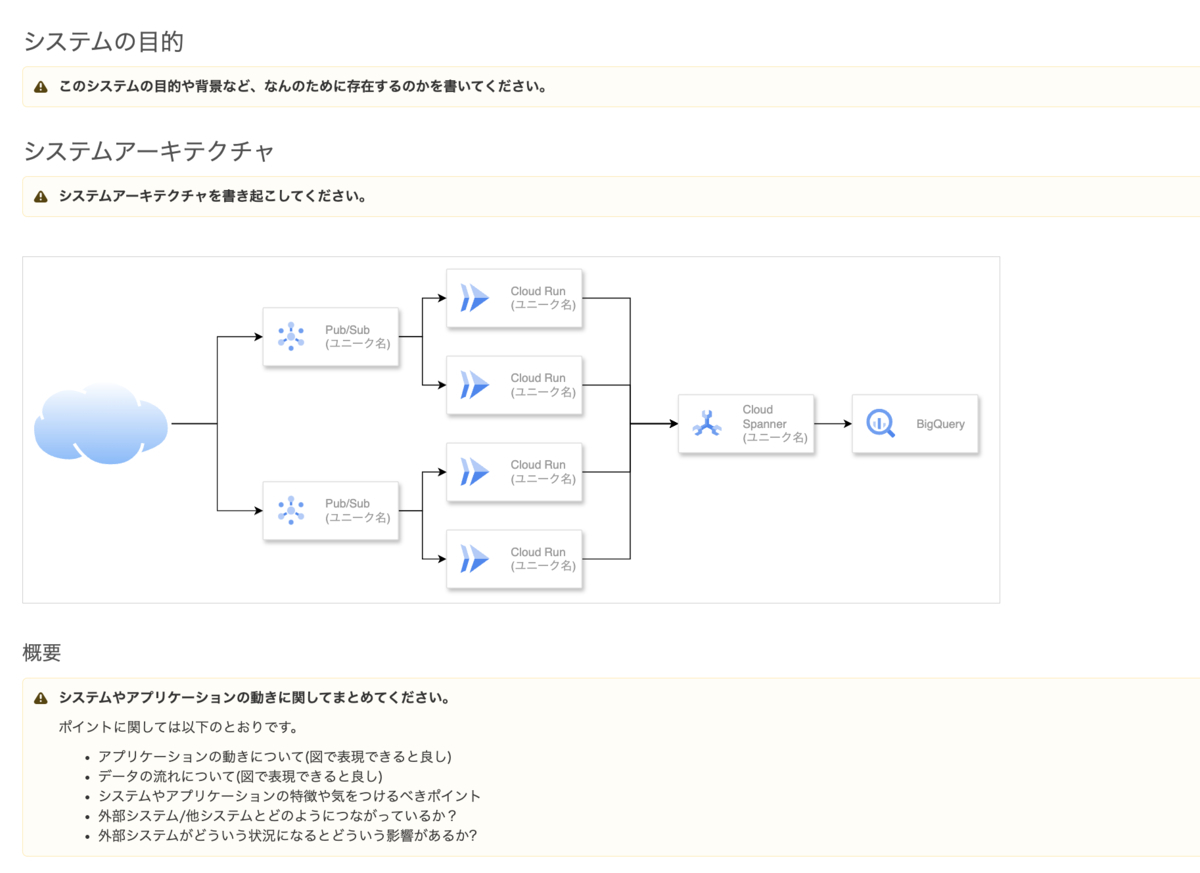Click the blue cloud icon in the diagram
Image resolution: width=1200 pixels, height=873 pixels.
pos(100,424)
